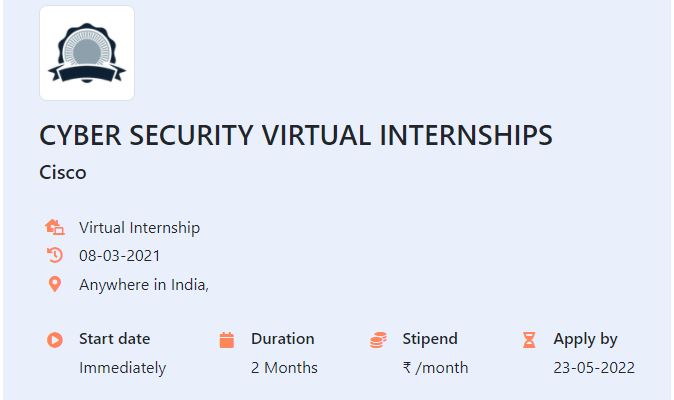This screenshot has height=400, width=674.
Task: Select the Virtual Internship text
Action: point(139,228)
